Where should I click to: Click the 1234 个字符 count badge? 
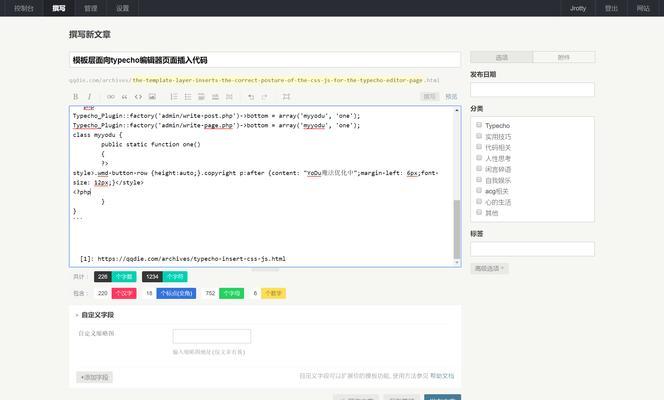coord(165,276)
